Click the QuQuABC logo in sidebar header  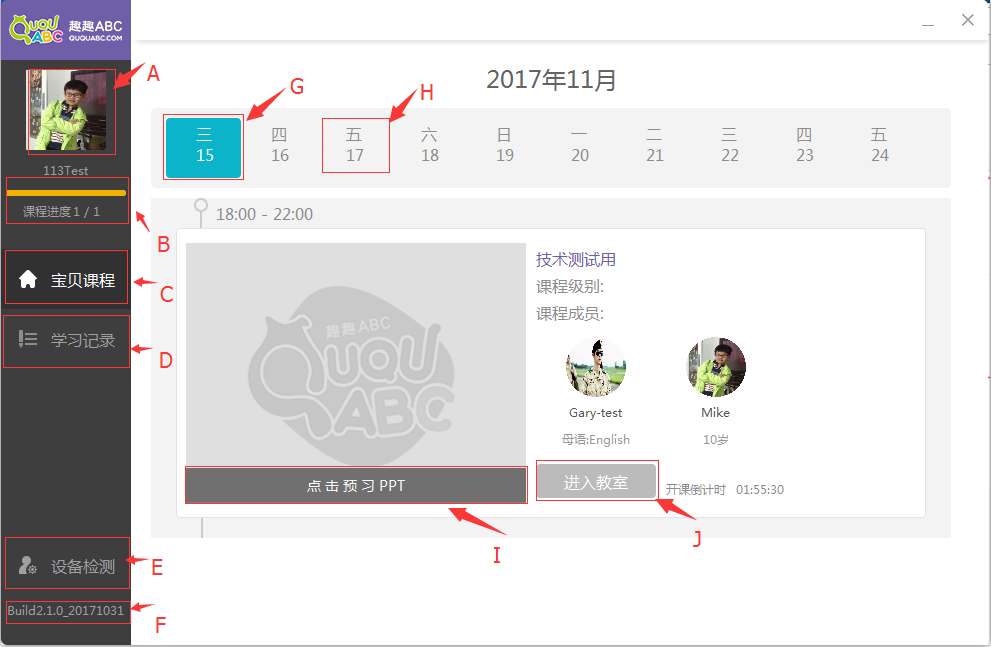click(66, 29)
